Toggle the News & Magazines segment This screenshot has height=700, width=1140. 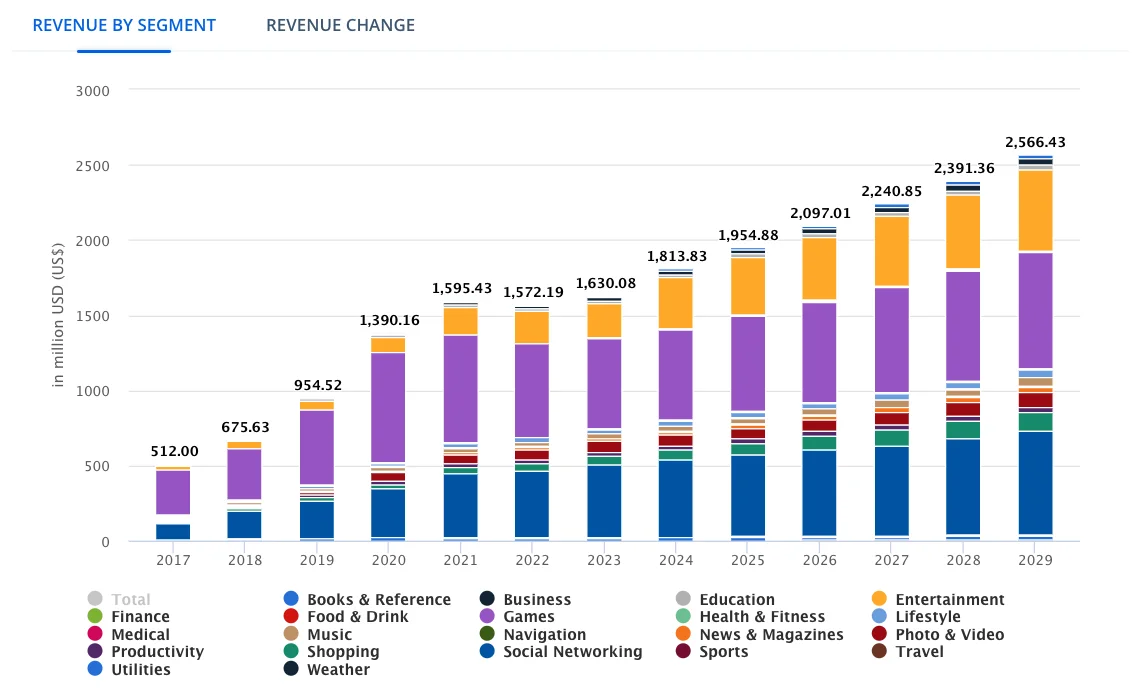683,632
